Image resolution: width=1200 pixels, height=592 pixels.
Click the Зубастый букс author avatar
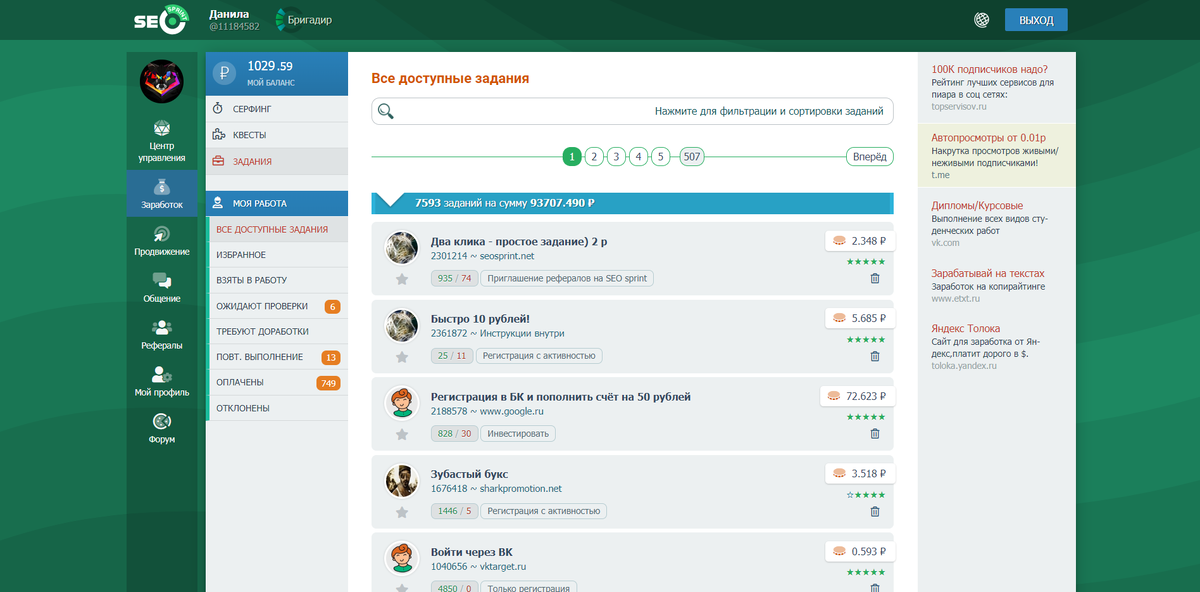coord(402,480)
